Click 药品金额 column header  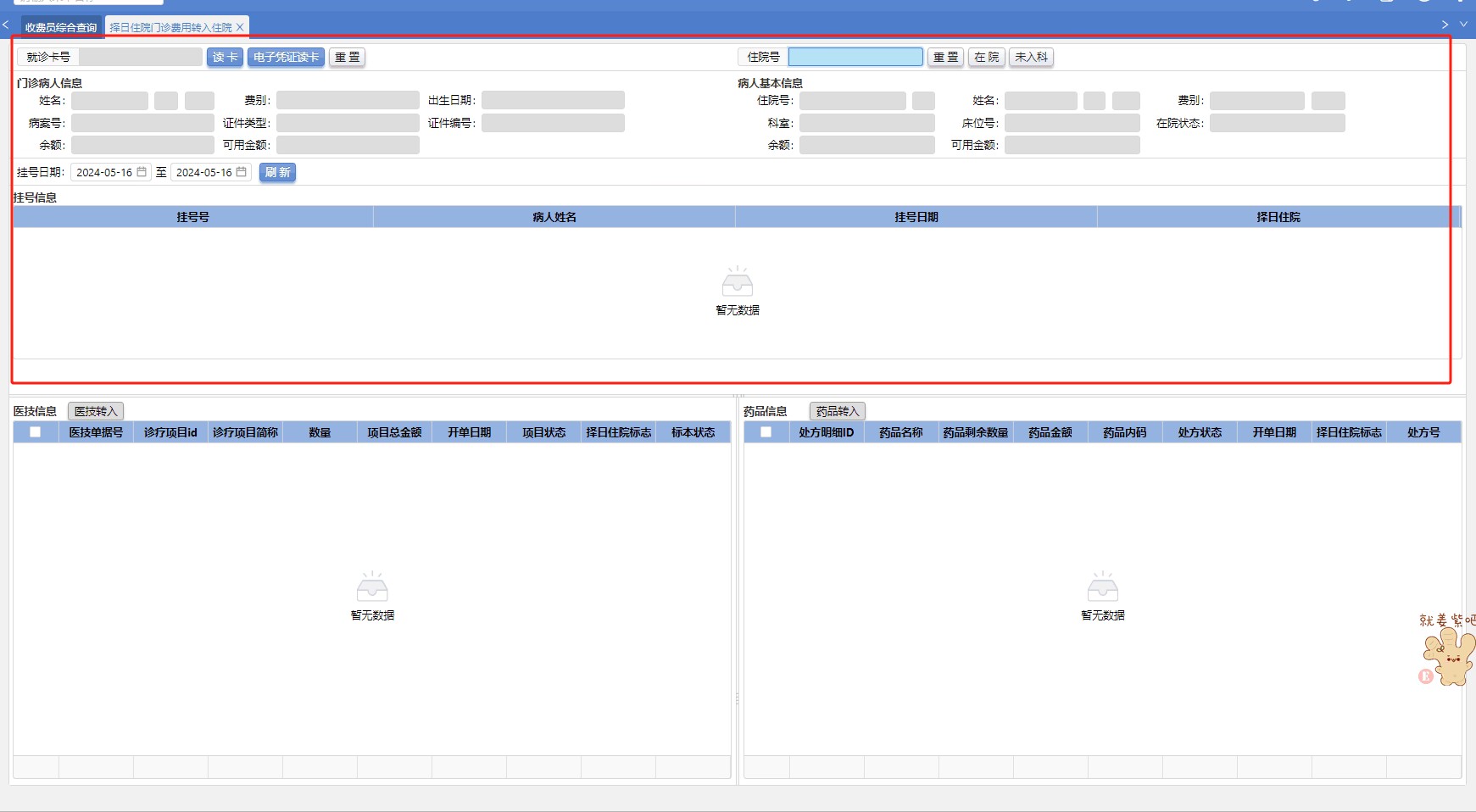[x=1050, y=432]
